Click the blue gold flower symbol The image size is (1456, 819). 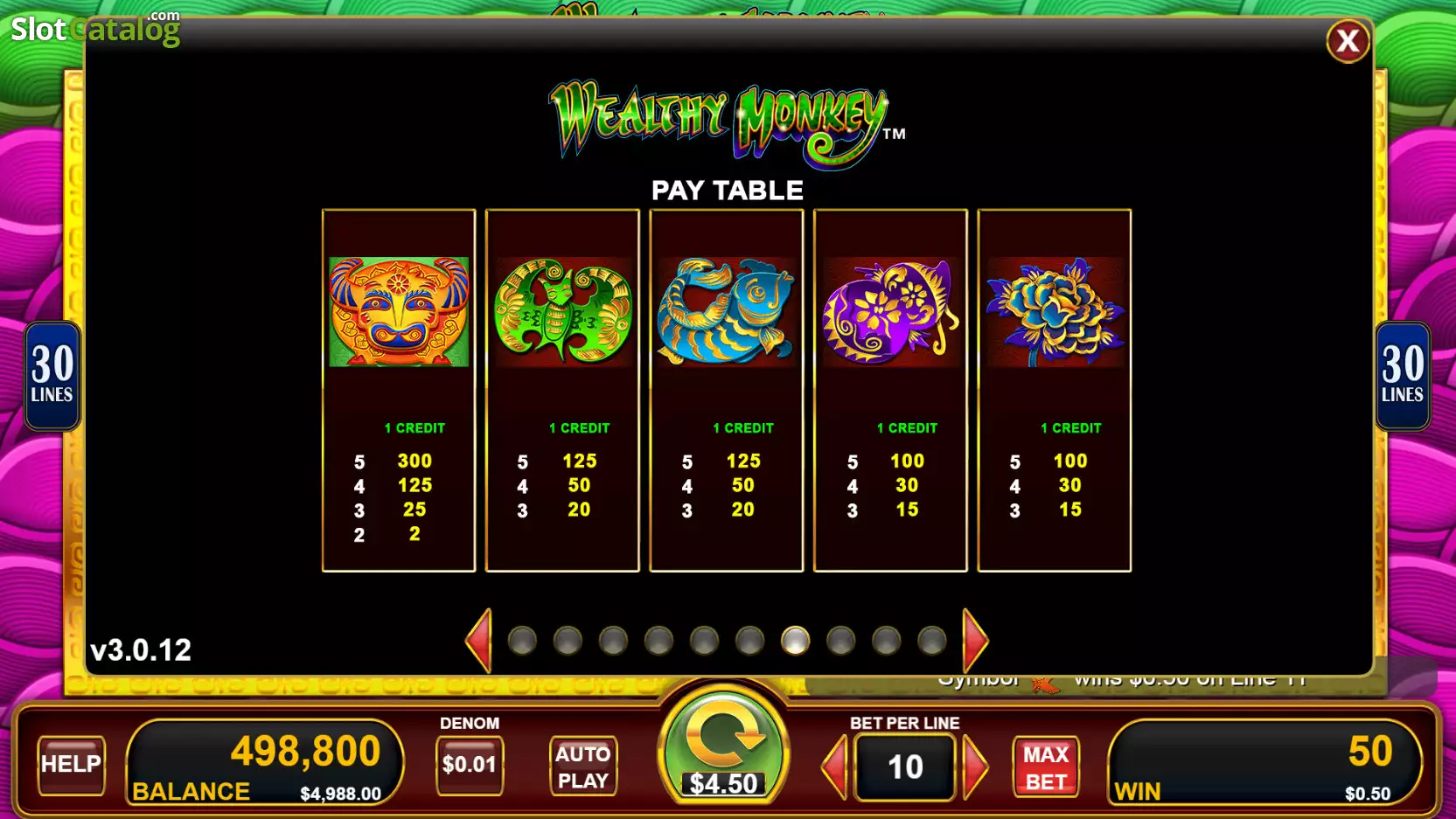point(1055,312)
